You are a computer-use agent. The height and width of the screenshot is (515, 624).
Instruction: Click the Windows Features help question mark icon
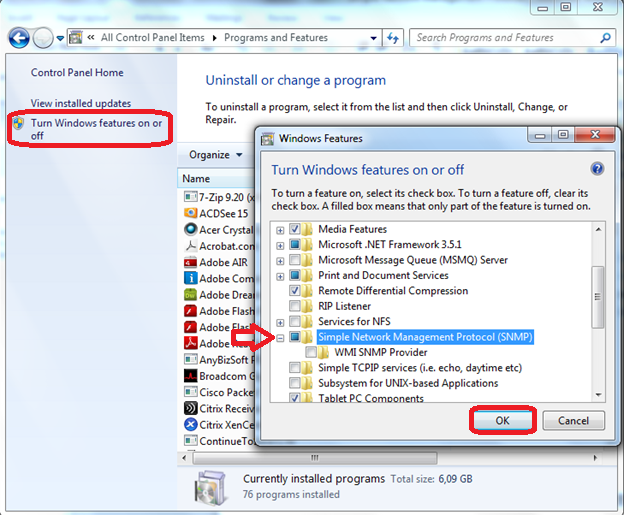click(x=597, y=169)
